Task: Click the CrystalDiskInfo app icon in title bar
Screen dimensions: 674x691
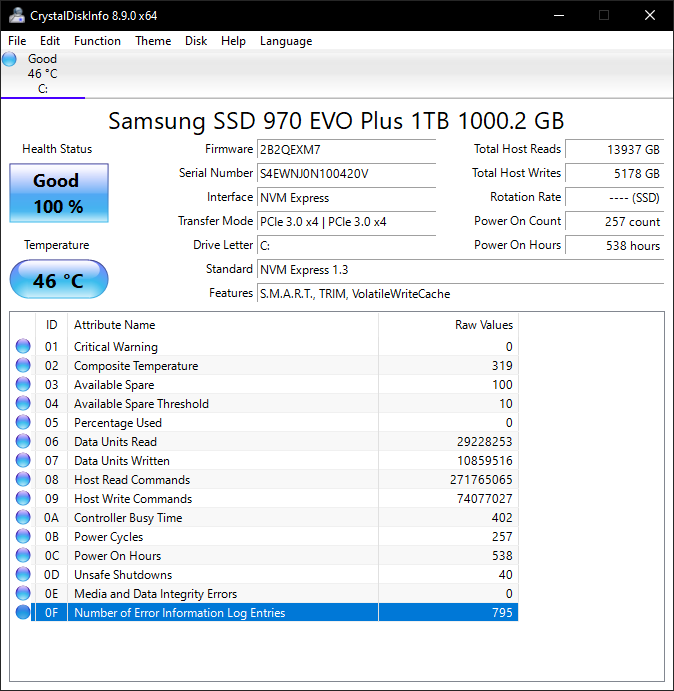Action: click(x=17, y=15)
